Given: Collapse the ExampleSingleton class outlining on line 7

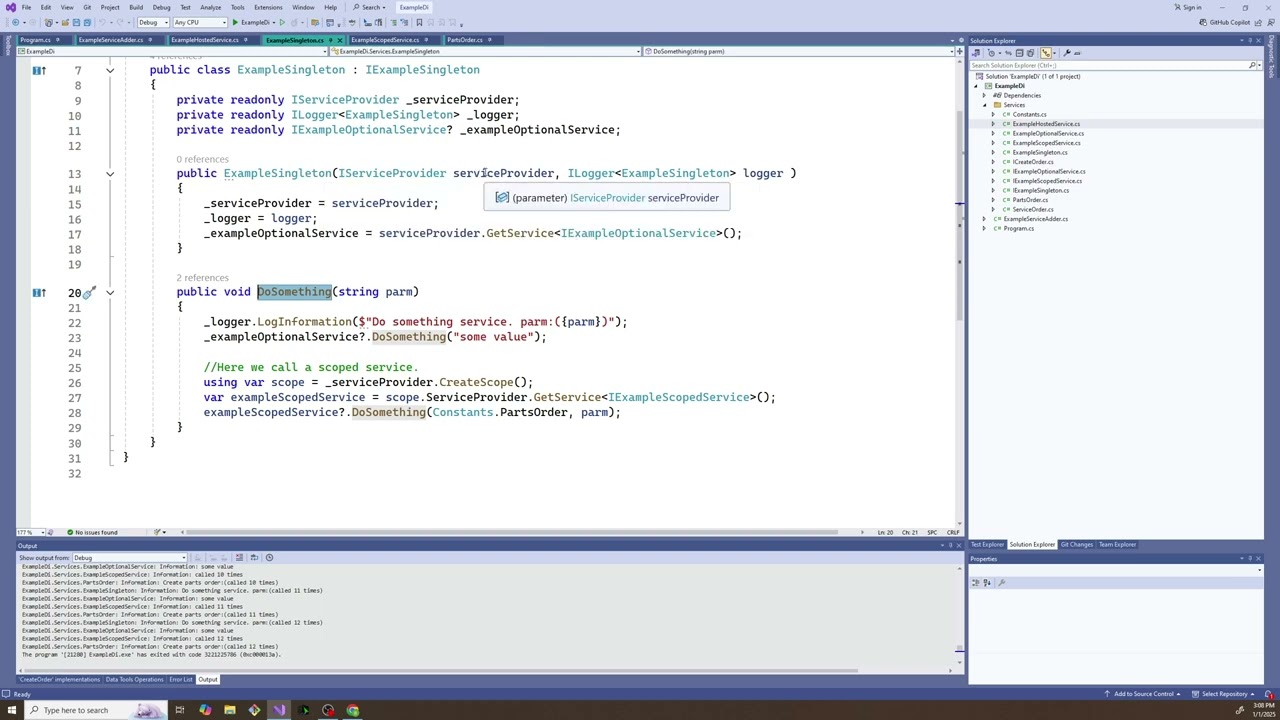Looking at the screenshot, I should (110, 70).
